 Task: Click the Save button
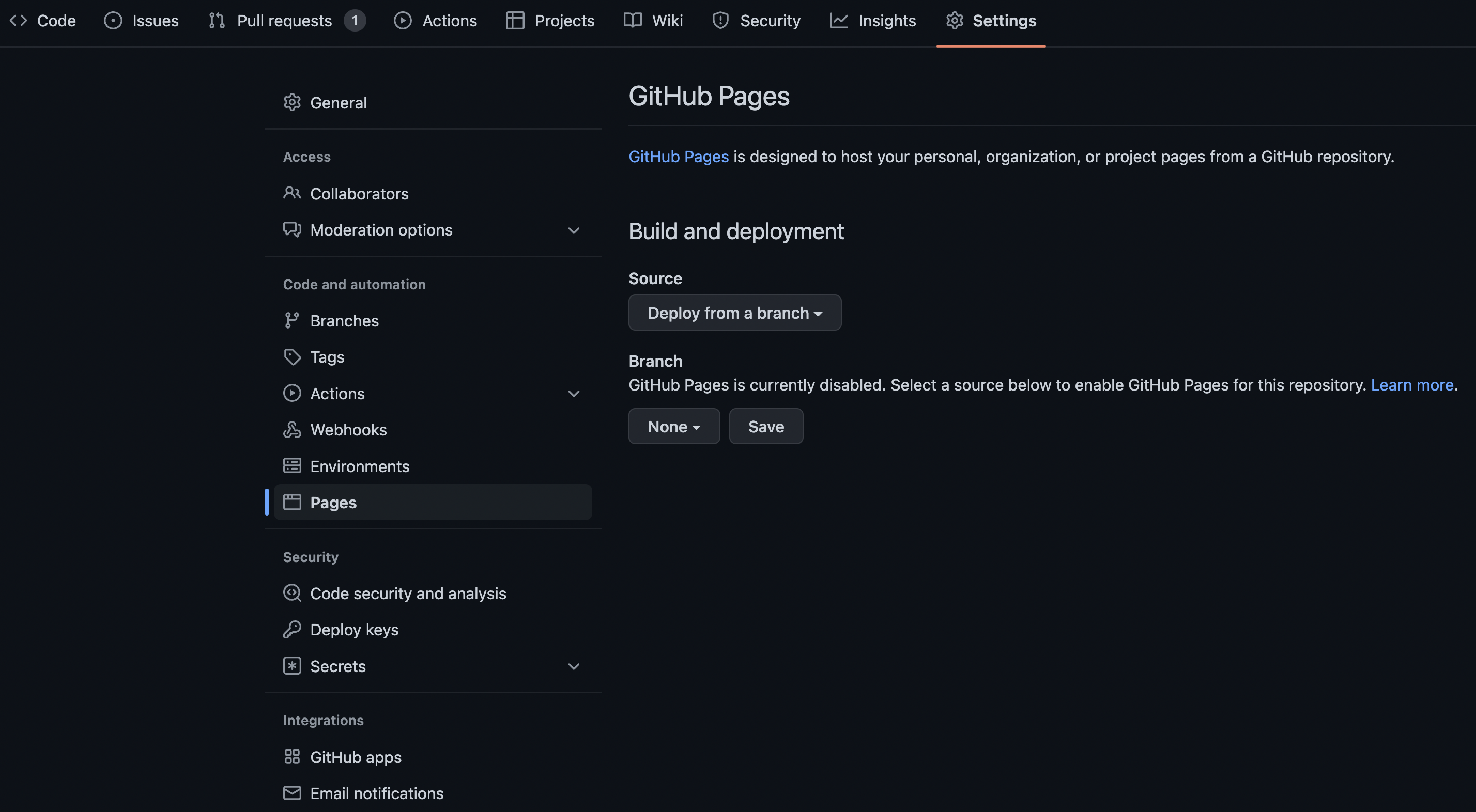(x=766, y=426)
